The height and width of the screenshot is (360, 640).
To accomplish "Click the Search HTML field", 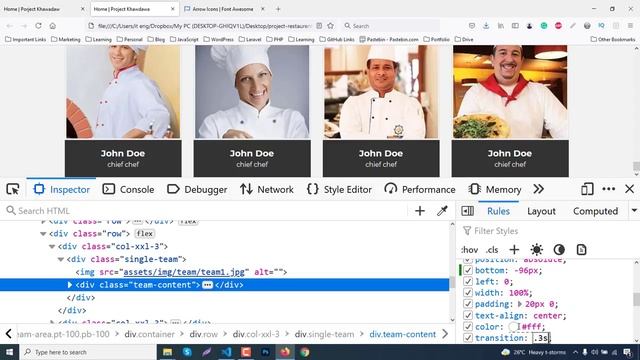I will (206, 211).
